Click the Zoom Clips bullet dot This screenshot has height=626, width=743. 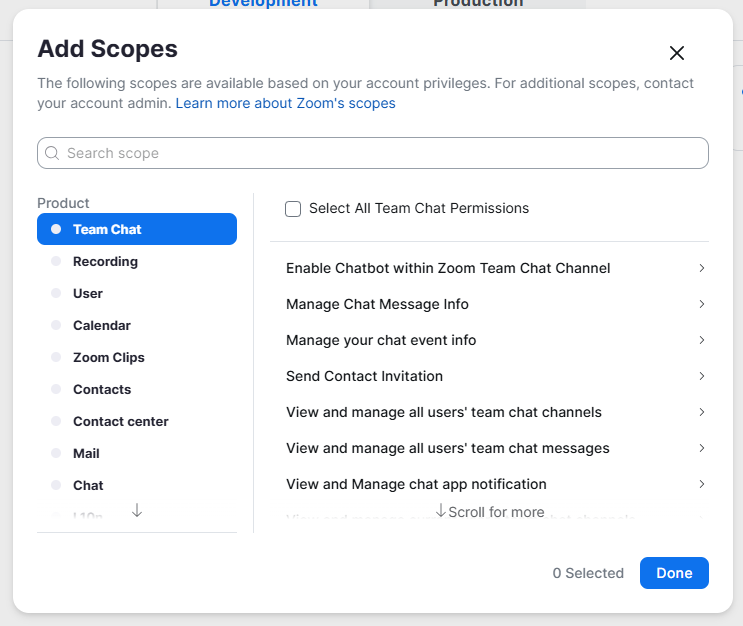(x=56, y=357)
